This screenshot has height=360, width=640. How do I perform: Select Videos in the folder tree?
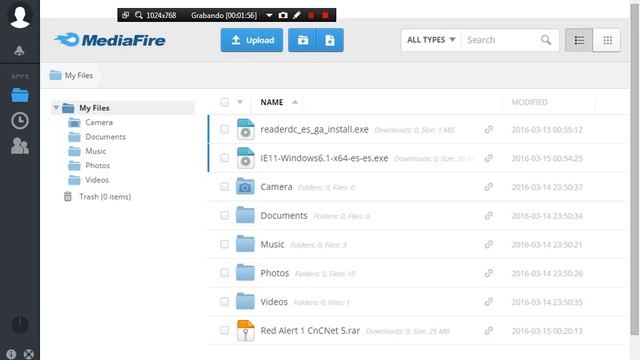tap(97, 180)
